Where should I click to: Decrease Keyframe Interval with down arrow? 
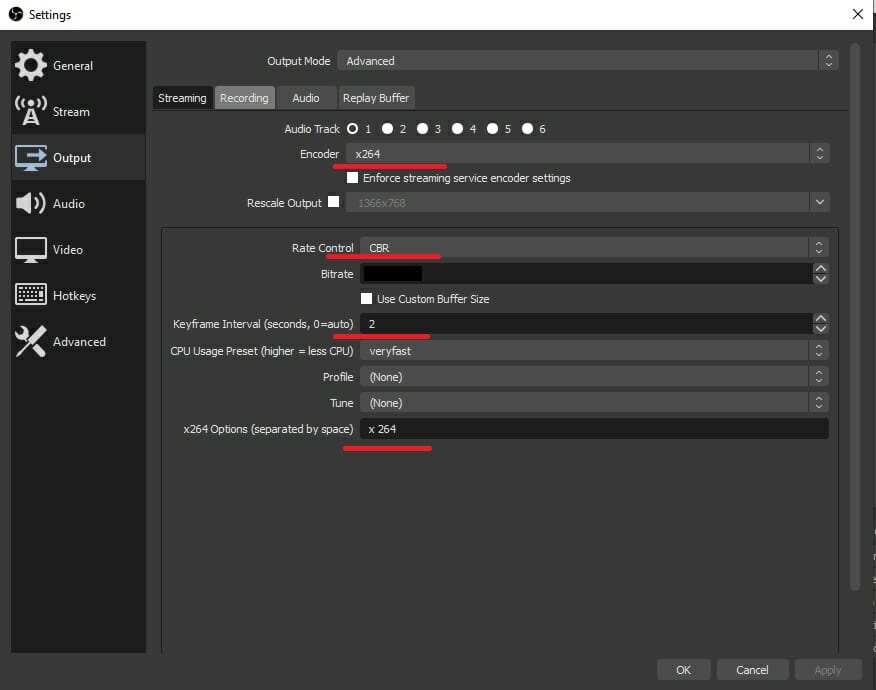(x=821, y=329)
